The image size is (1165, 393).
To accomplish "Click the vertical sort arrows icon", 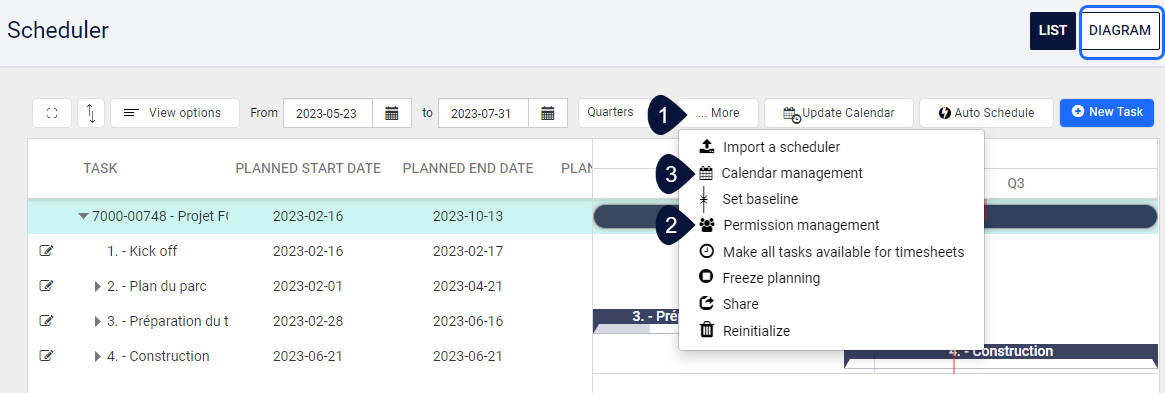I will tap(91, 113).
